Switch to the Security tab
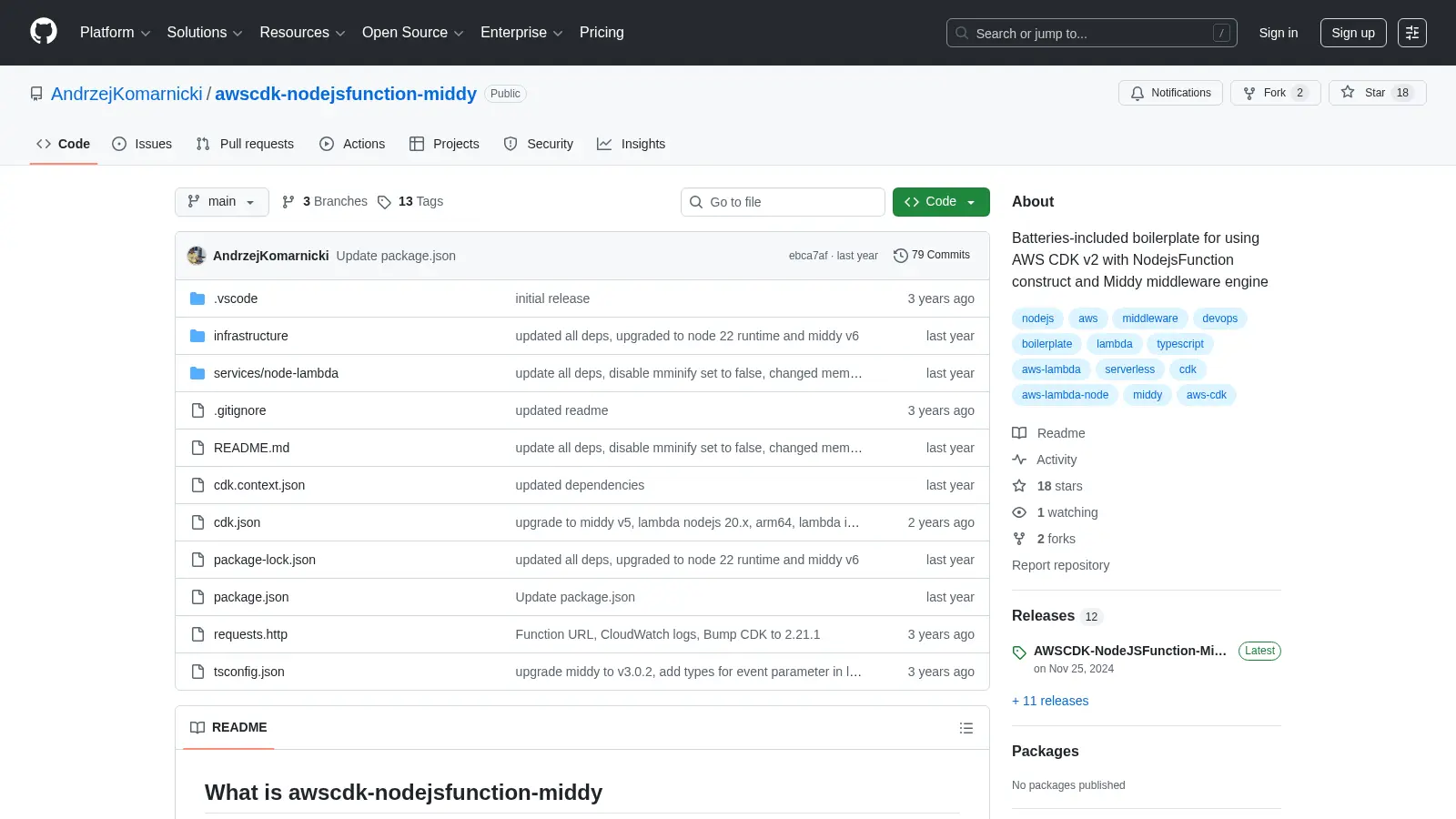1456x819 pixels. (539, 144)
